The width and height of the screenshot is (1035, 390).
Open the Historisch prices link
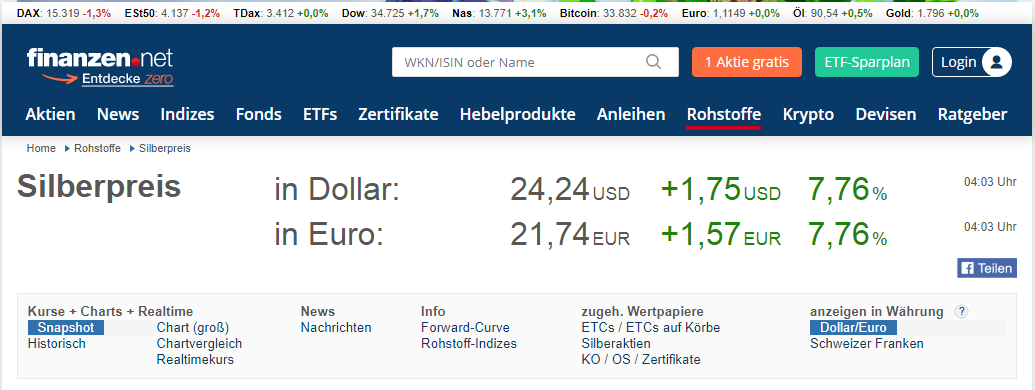(x=57, y=343)
